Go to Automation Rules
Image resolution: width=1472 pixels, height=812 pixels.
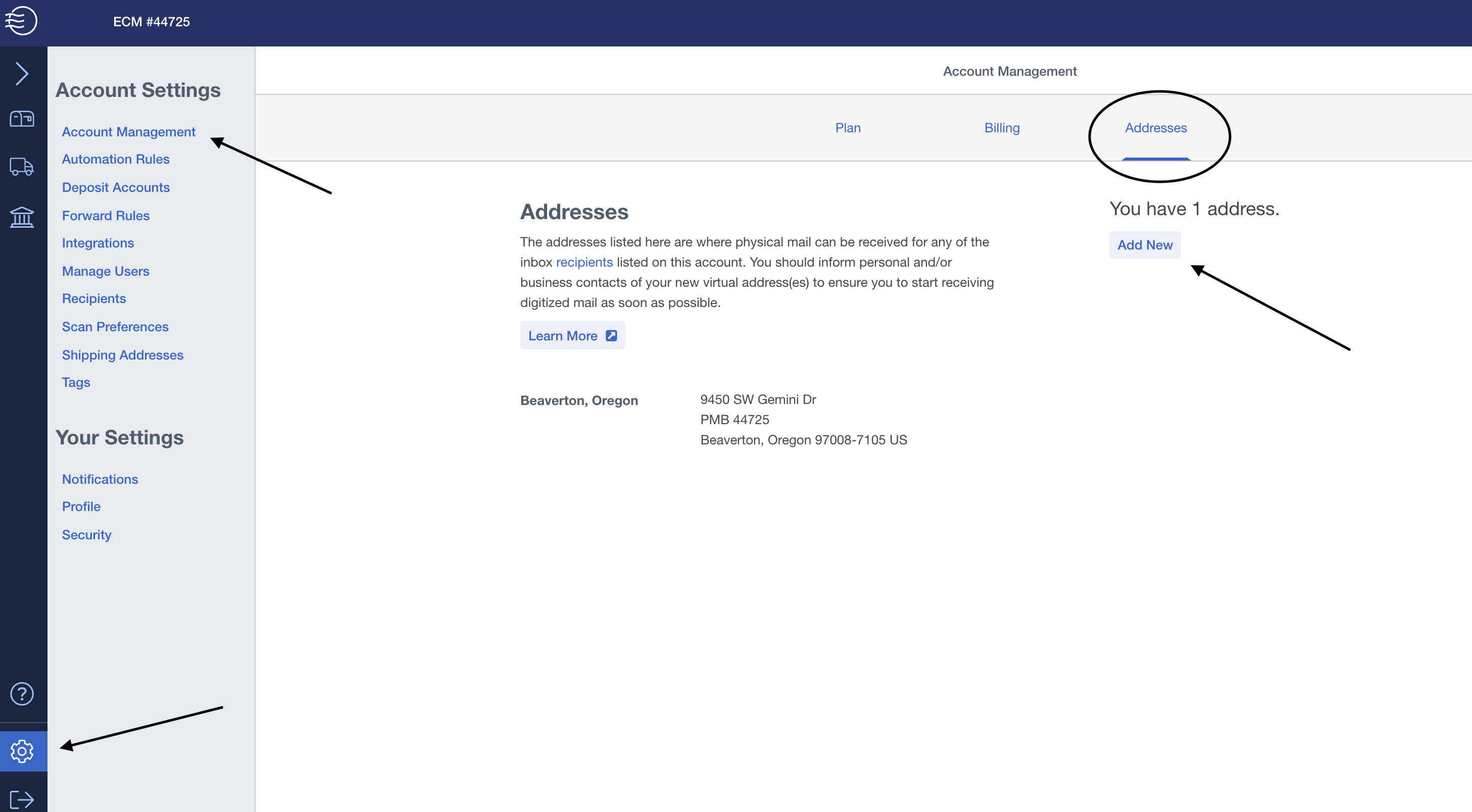point(116,160)
